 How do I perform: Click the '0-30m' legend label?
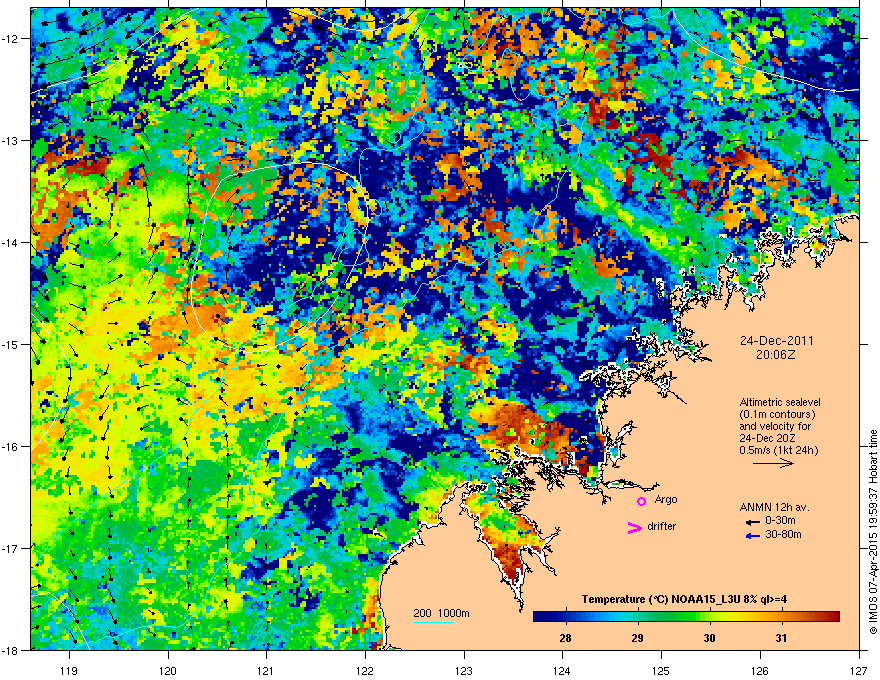click(780, 521)
